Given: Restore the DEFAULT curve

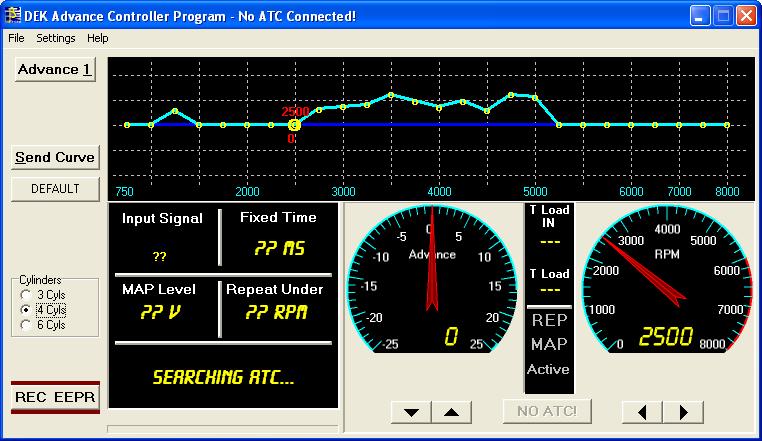Looking at the screenshot, I should pos(55,189).
